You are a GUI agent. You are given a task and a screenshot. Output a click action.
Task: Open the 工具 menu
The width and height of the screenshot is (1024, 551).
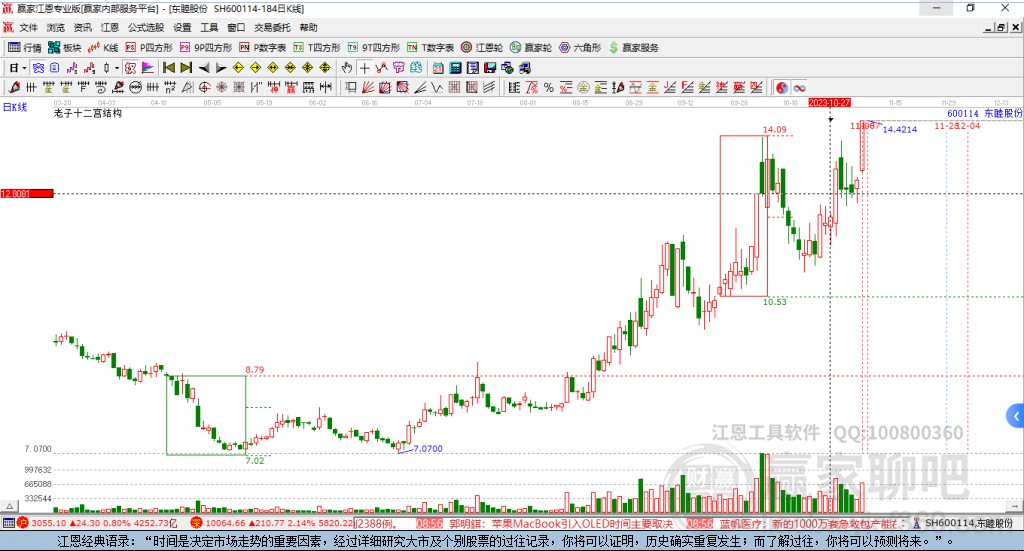coord(209,27)
